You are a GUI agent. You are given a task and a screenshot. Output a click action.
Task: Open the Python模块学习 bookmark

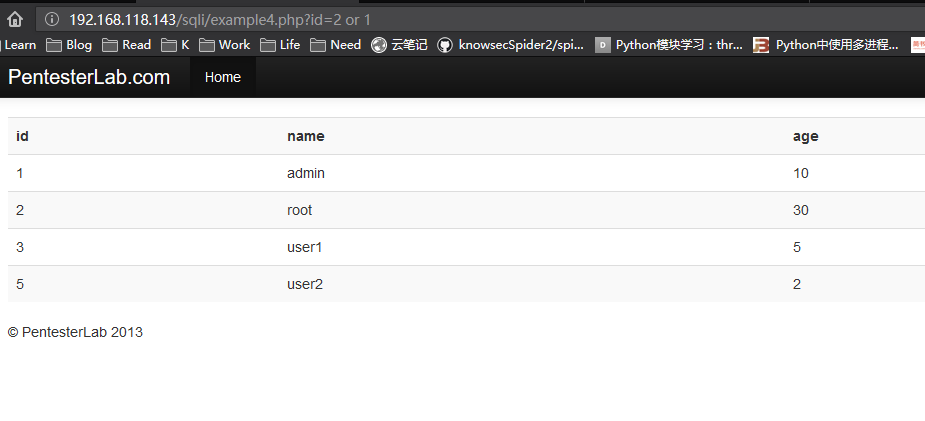tap(669, 45)
